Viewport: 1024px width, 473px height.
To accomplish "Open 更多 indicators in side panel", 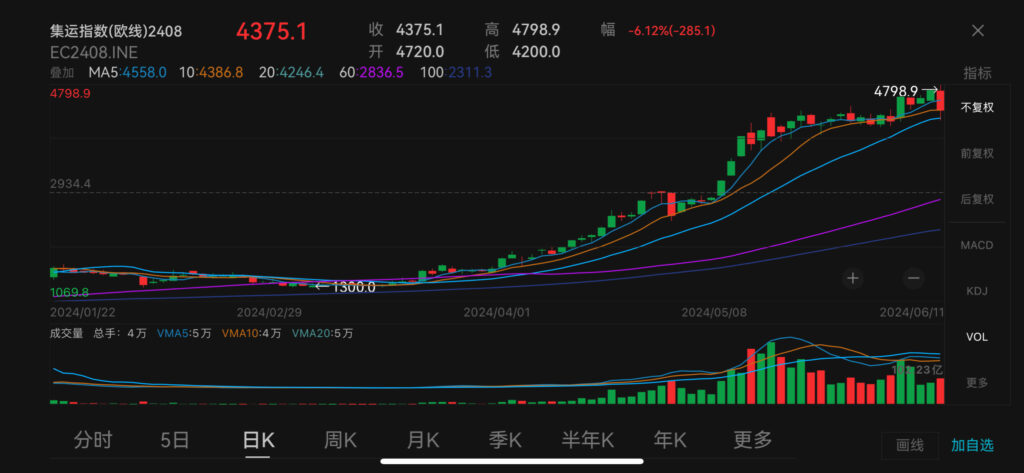I will tap(977, 383).
